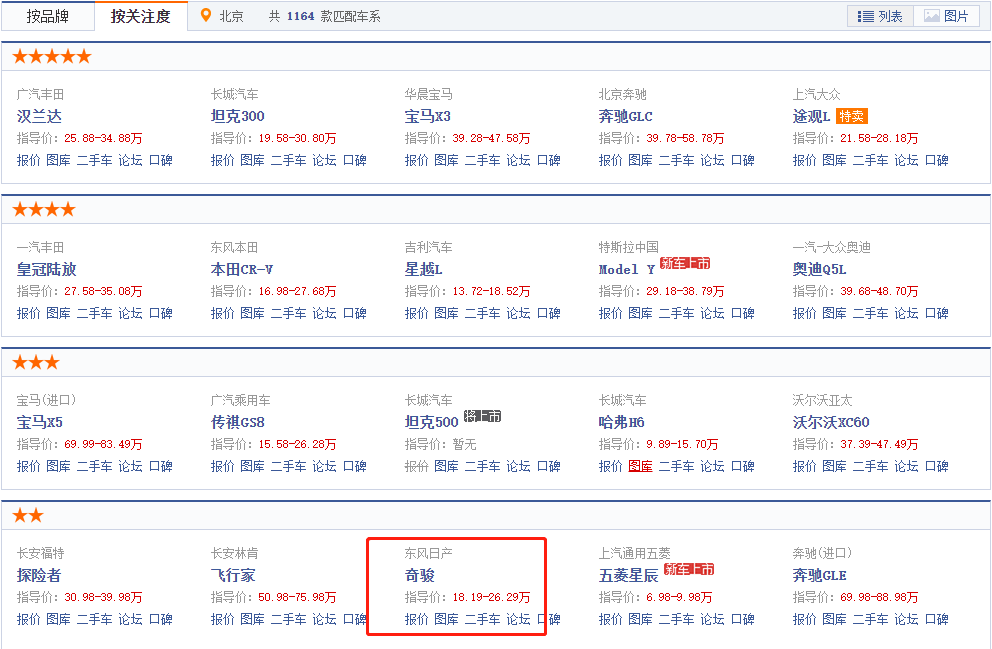Click 口碑 under 奔驰GLE
The height and width of the screenshot is (649, 992).
tap(936, 620)
